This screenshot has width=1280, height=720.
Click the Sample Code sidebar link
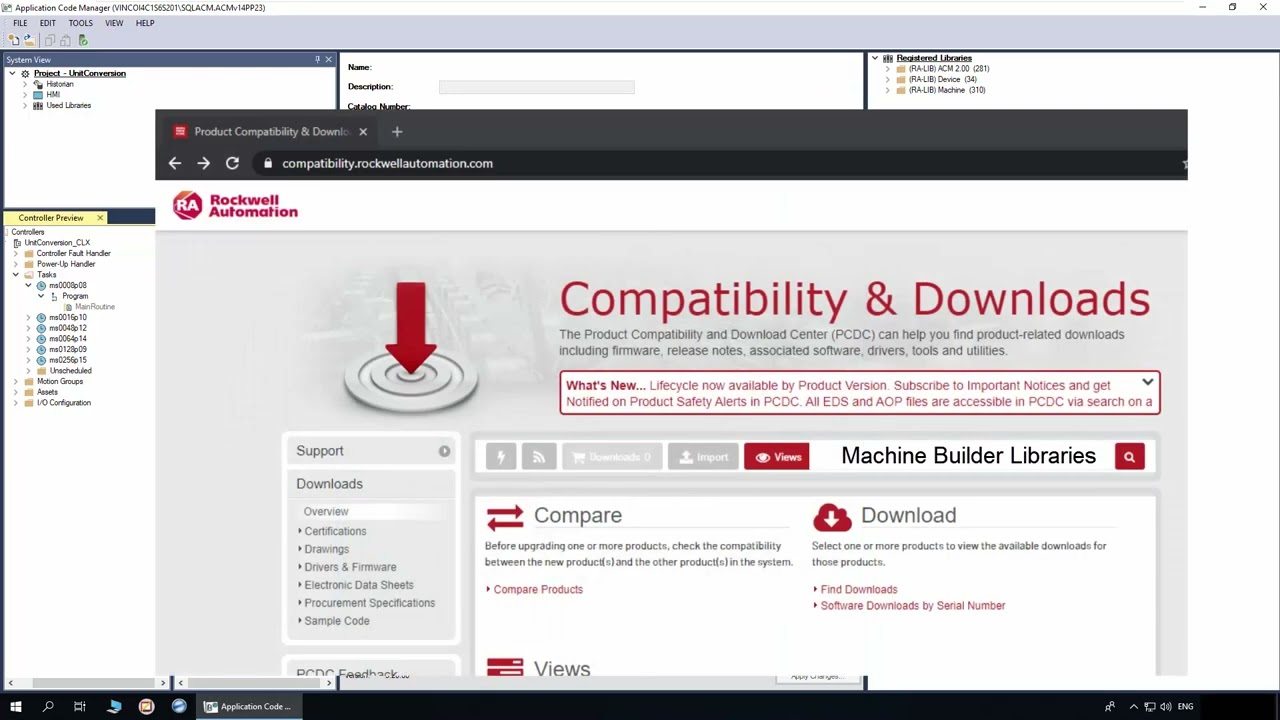click(337, 621)
